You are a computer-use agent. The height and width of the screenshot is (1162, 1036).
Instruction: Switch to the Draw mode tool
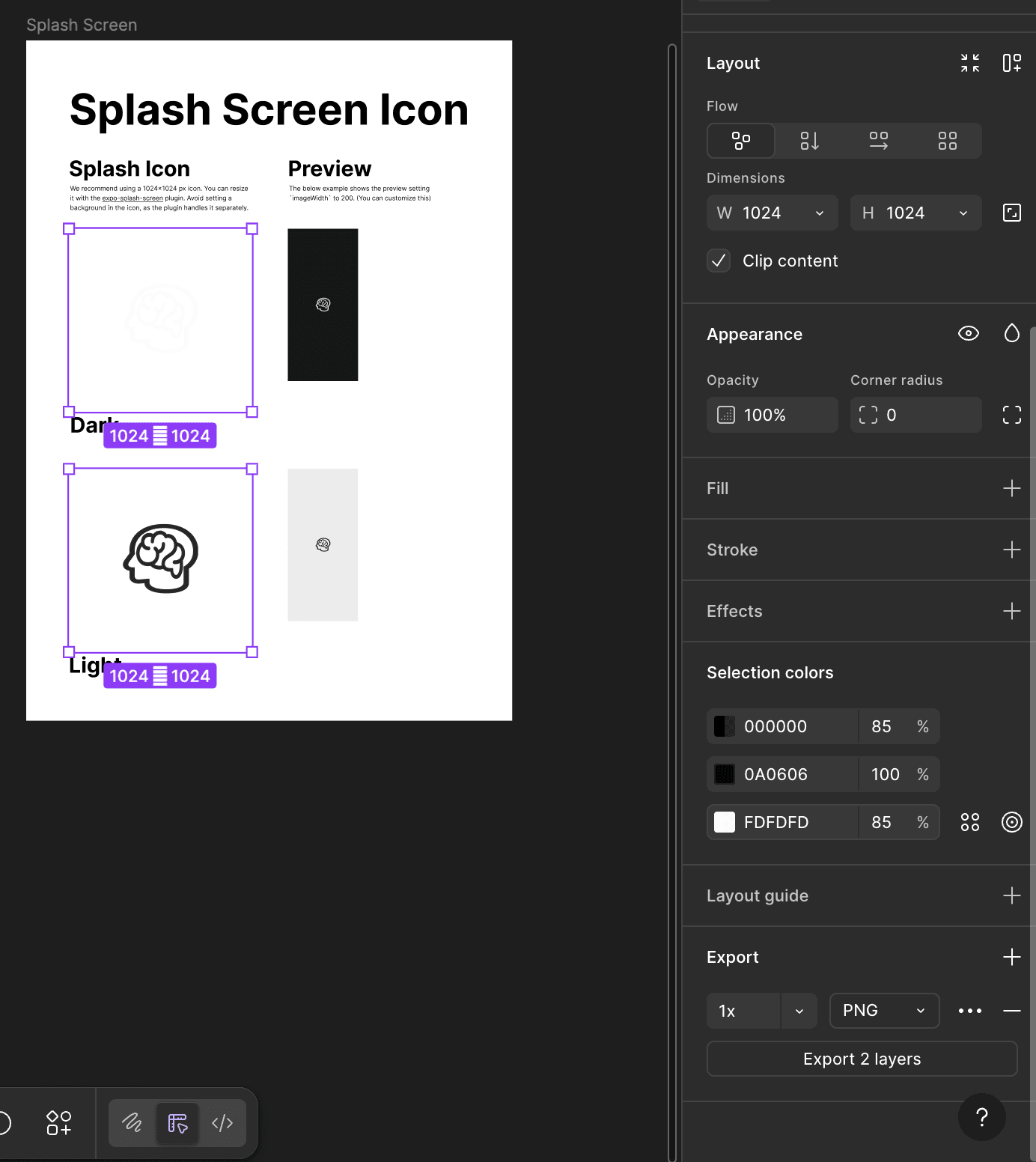pos(132,1123)
